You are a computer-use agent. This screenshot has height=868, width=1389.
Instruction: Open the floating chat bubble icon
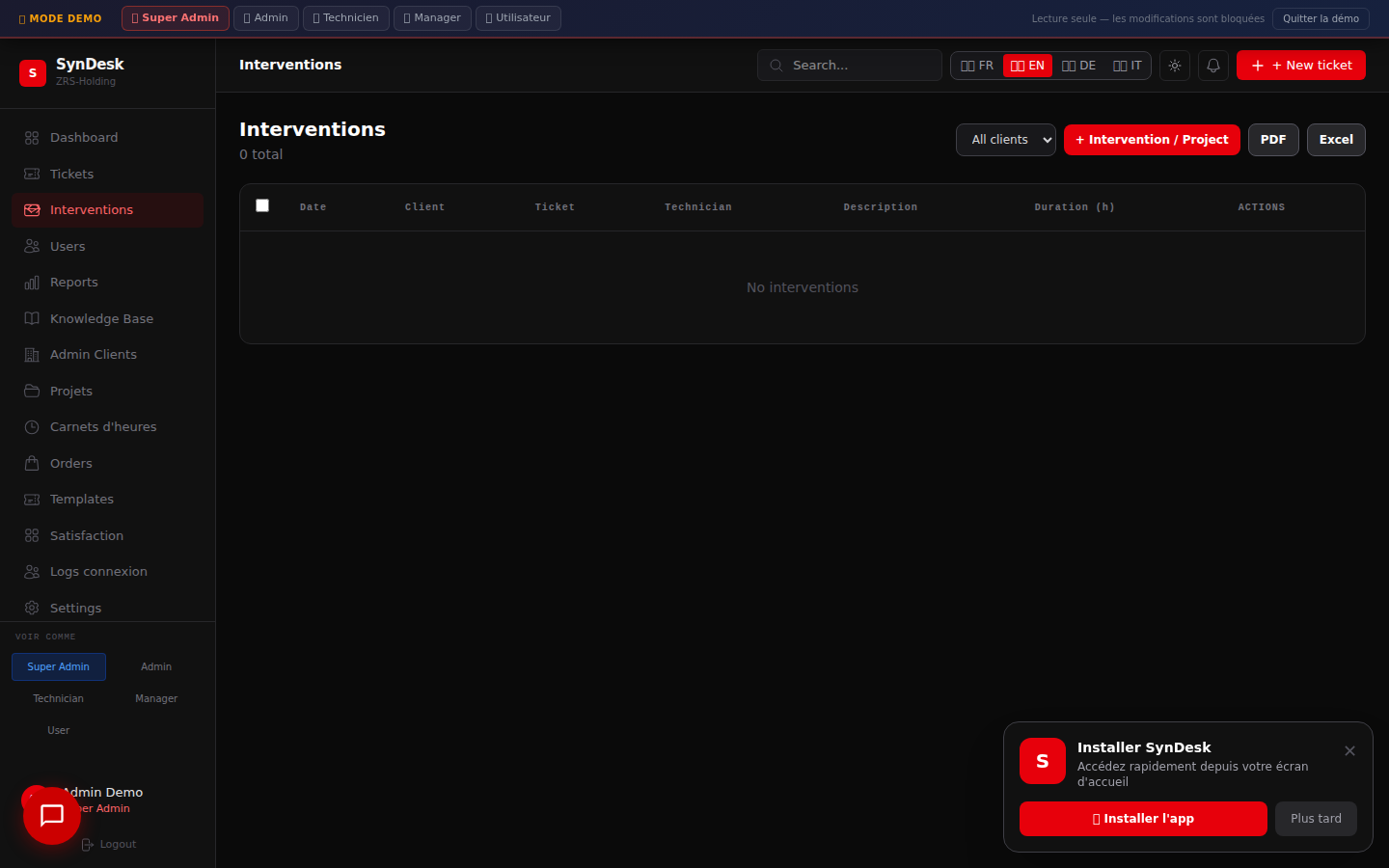52,815
